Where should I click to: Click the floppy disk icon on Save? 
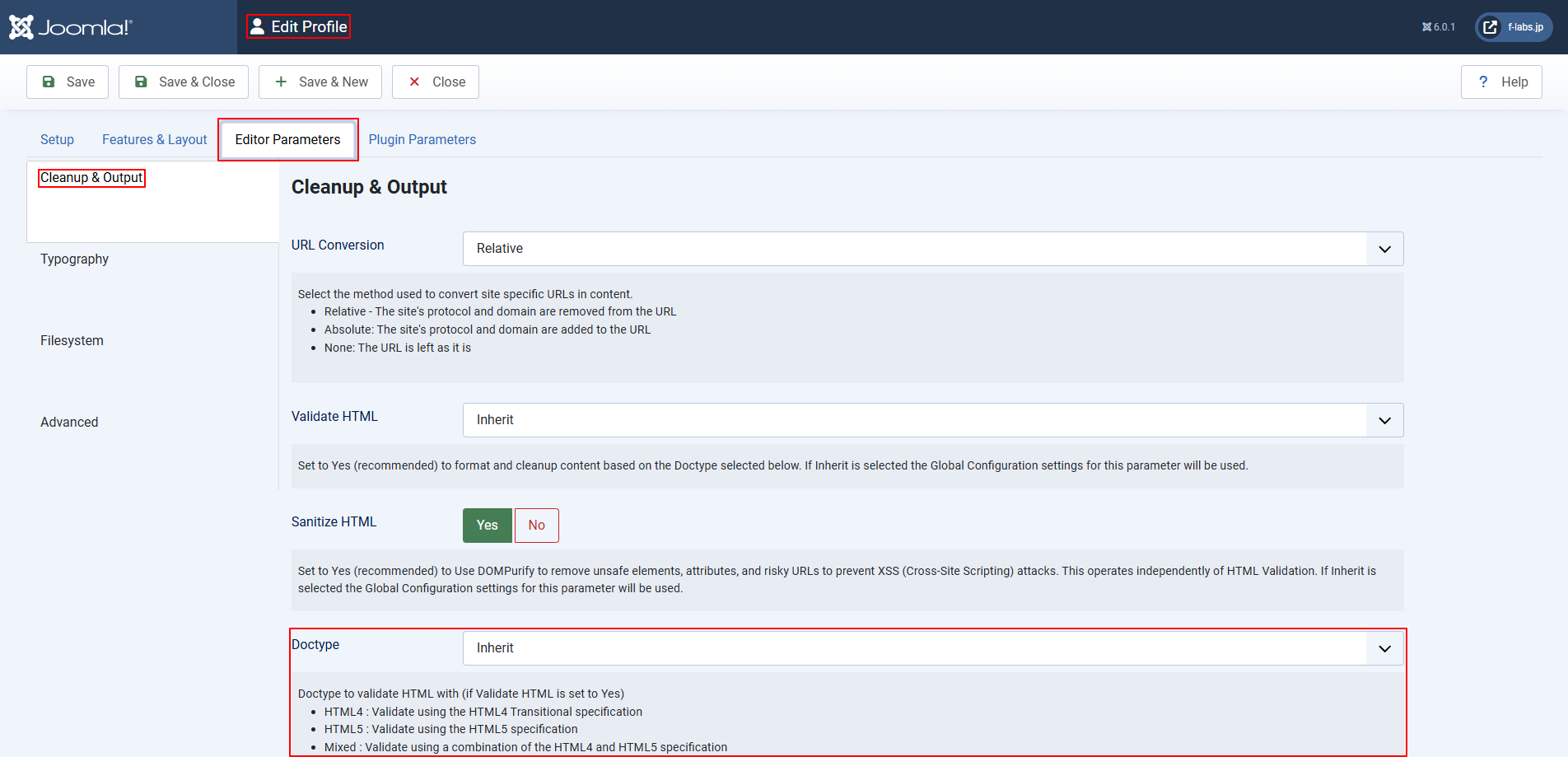(x=49, y=82)
